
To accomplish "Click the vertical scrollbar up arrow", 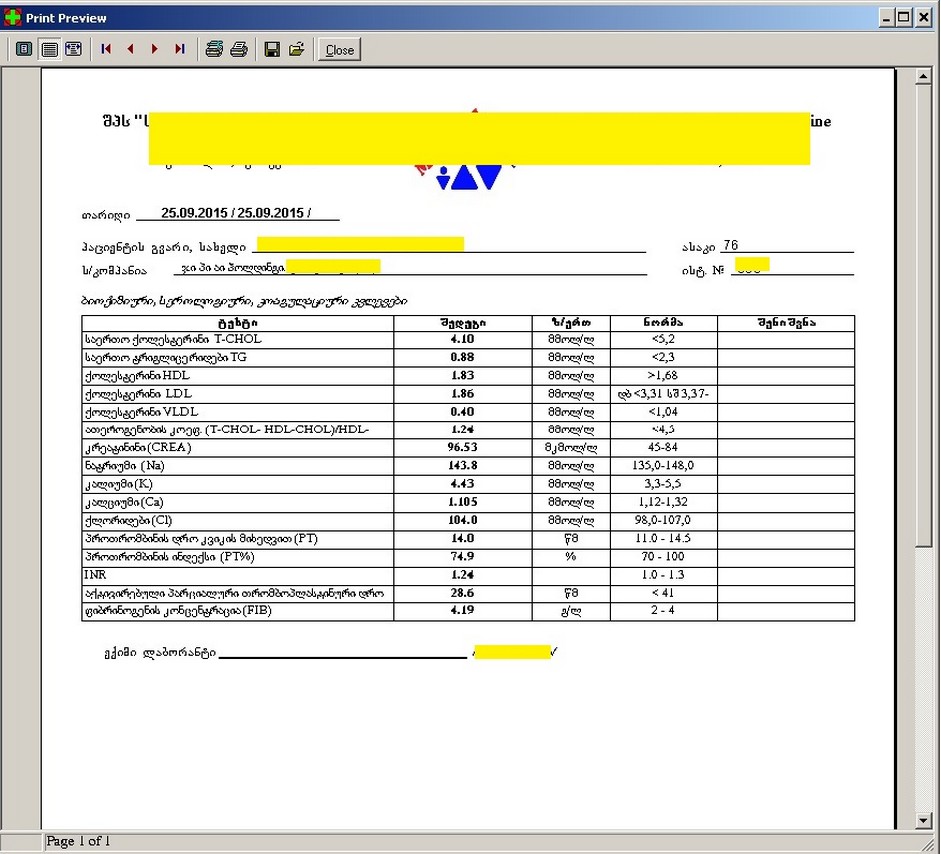I will click(924, 76).
